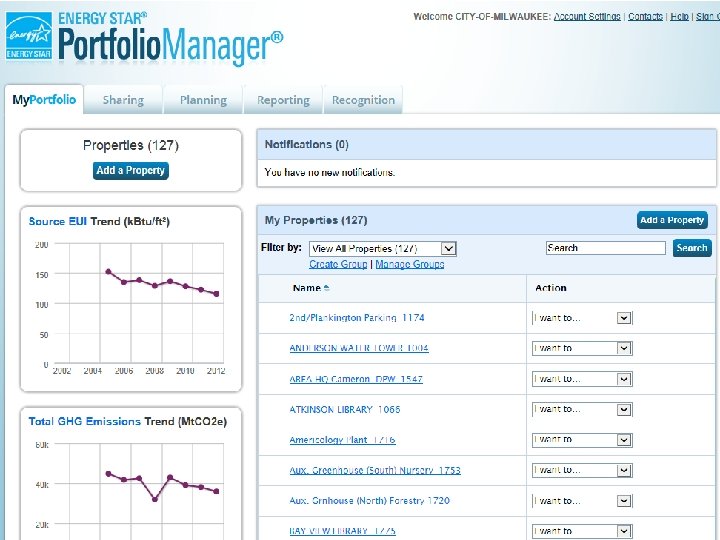Open Aux. Greenhouse (South) Nursery 1753 property
This screenshot has width=720, height=540.
click(x=375, y=470)
